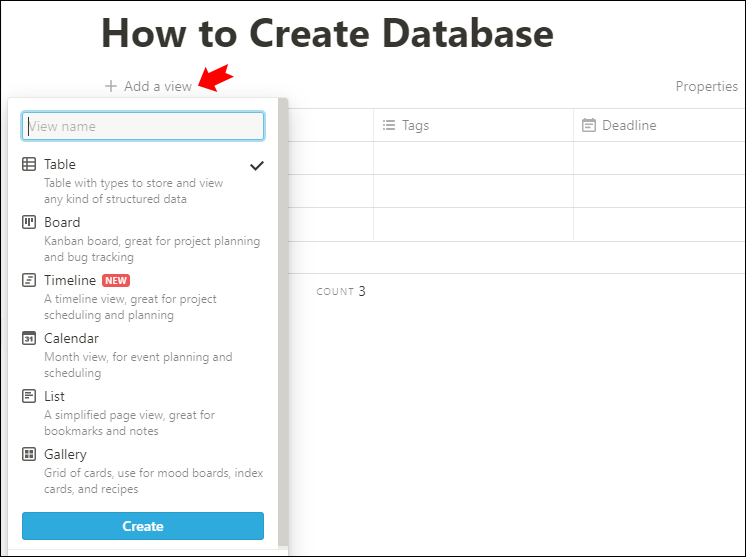Image resolution: width=746 pixels, height=557 pixels.
Task: Open the Tags column header
Action: (473, 125)
